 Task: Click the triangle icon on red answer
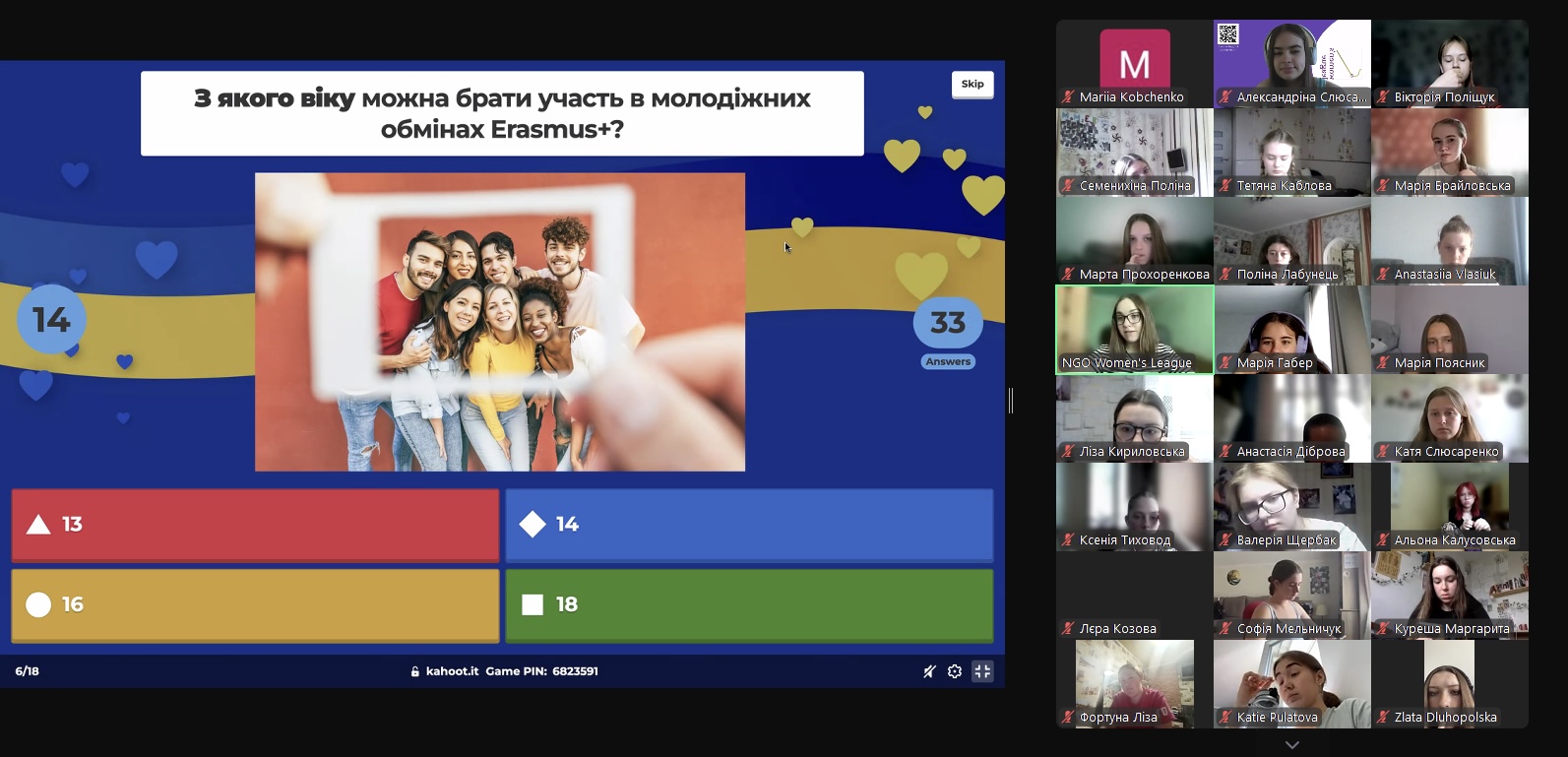click(x=38, y=525)
